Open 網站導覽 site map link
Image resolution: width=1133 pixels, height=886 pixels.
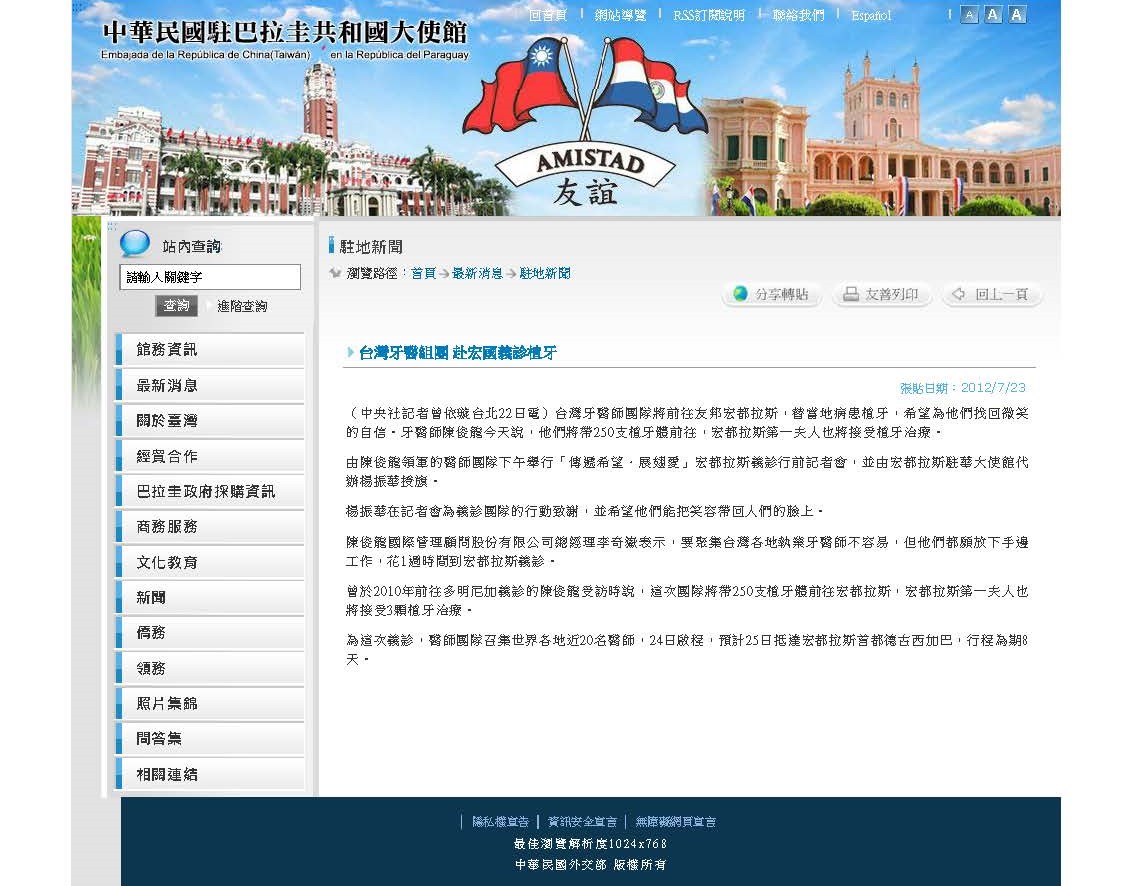pyautogui.click(x=620, y=14)
